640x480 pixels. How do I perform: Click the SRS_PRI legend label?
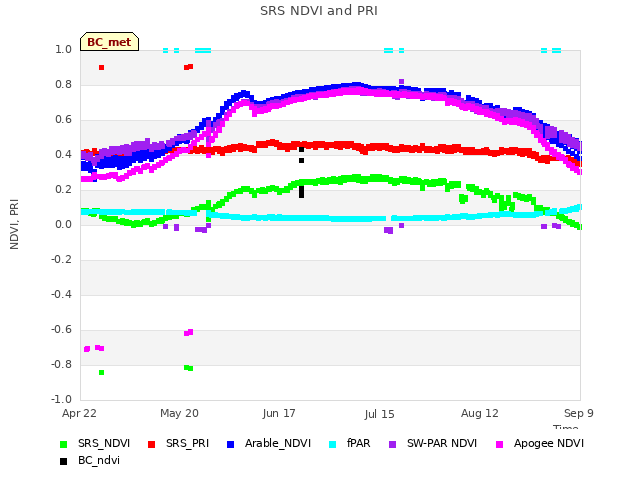pyautogui.click(x=187, y=444)
